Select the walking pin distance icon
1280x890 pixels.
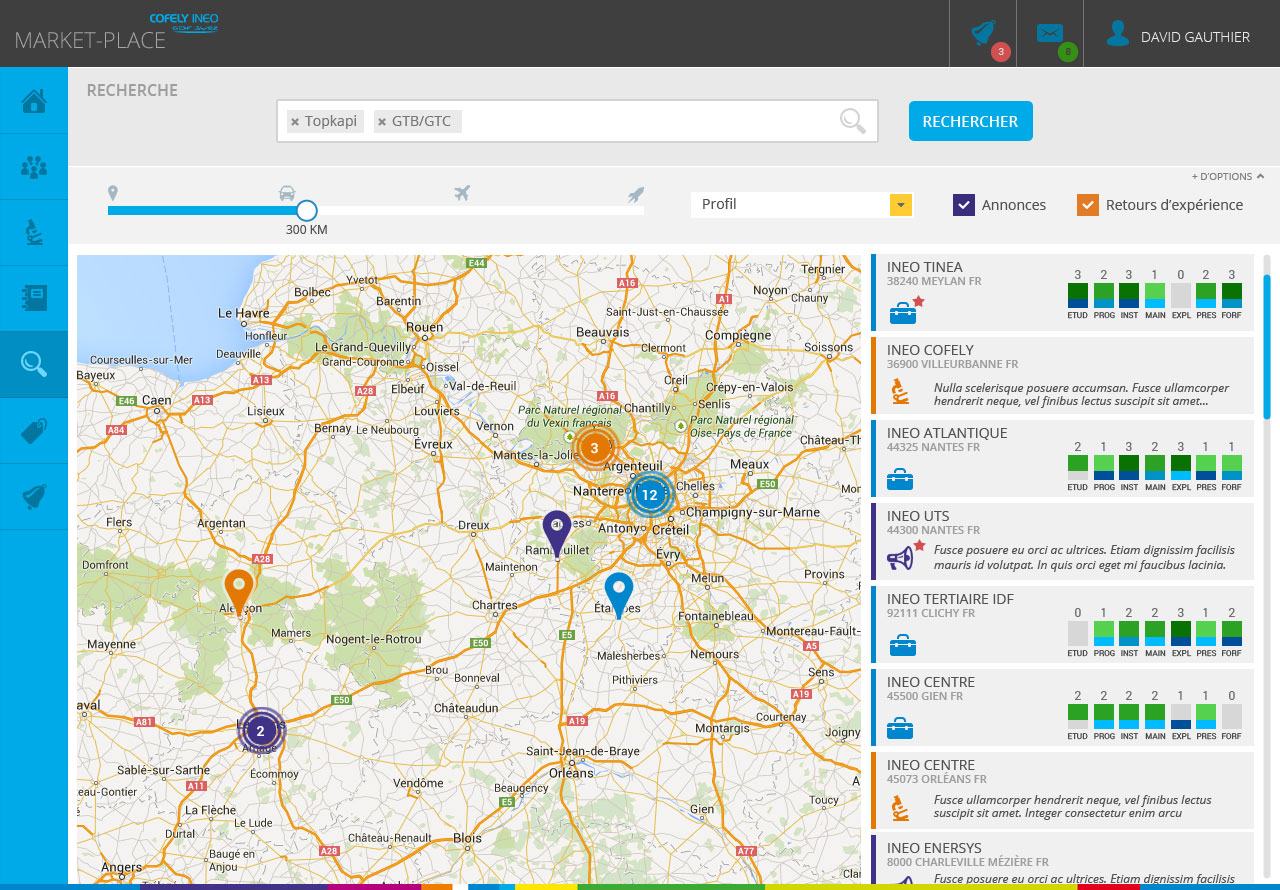coord(113,193)
